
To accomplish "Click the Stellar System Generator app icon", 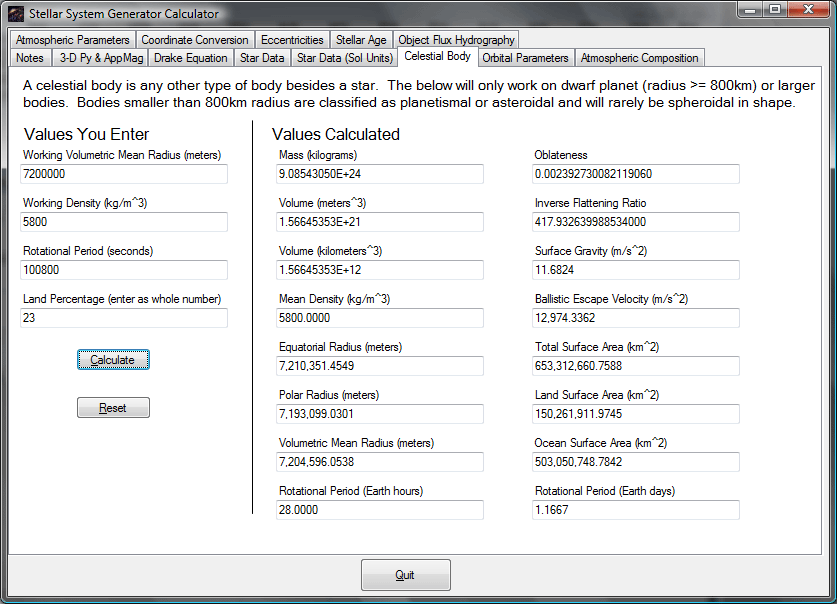I will (15, 13).
